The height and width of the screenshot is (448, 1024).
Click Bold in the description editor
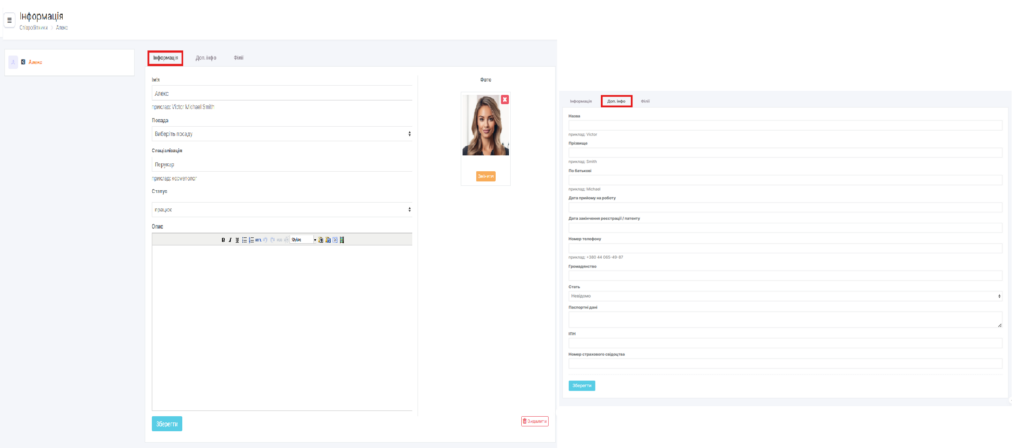point(223,240)
